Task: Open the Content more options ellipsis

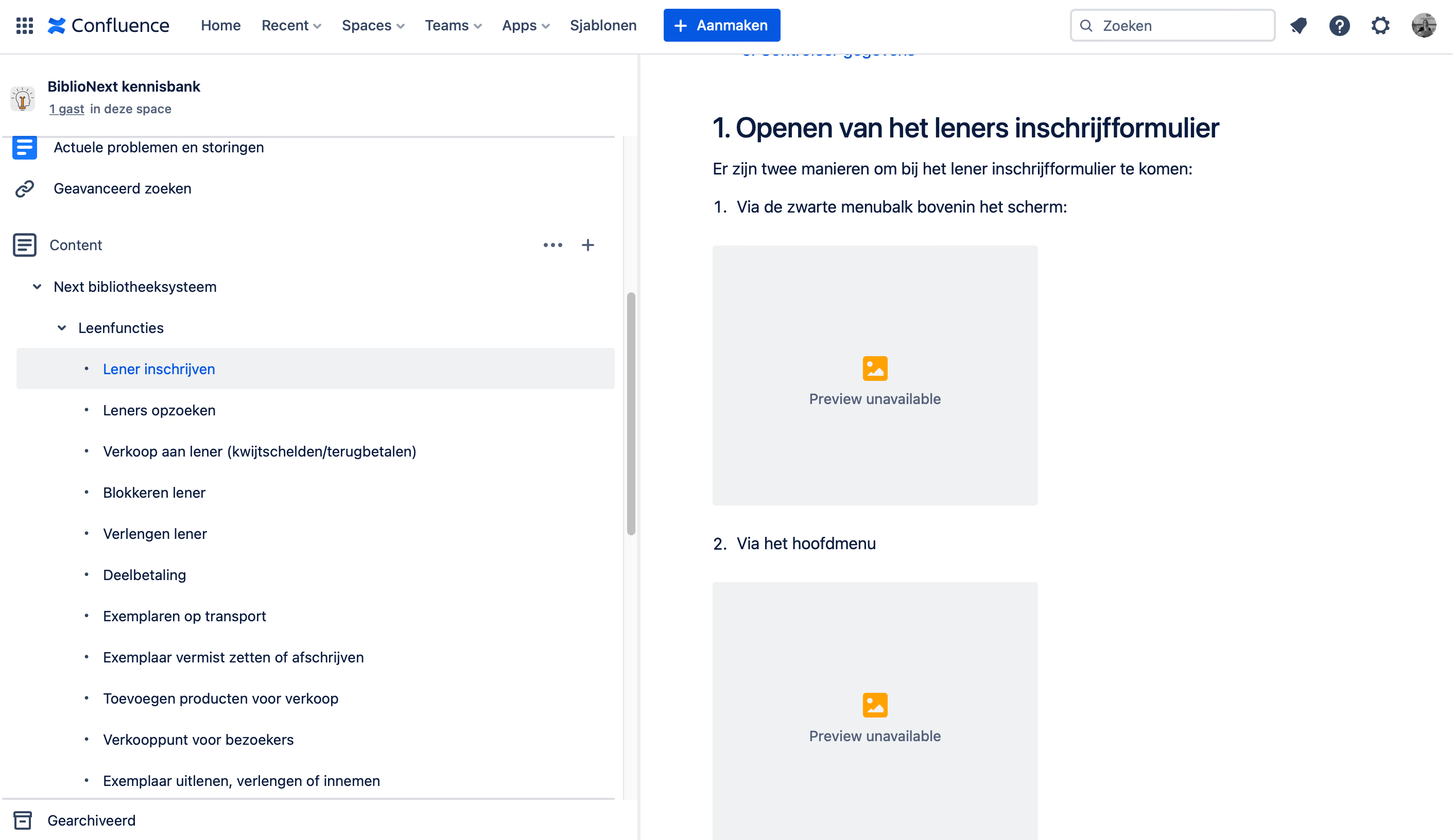Action: click(x=552, y=245)
